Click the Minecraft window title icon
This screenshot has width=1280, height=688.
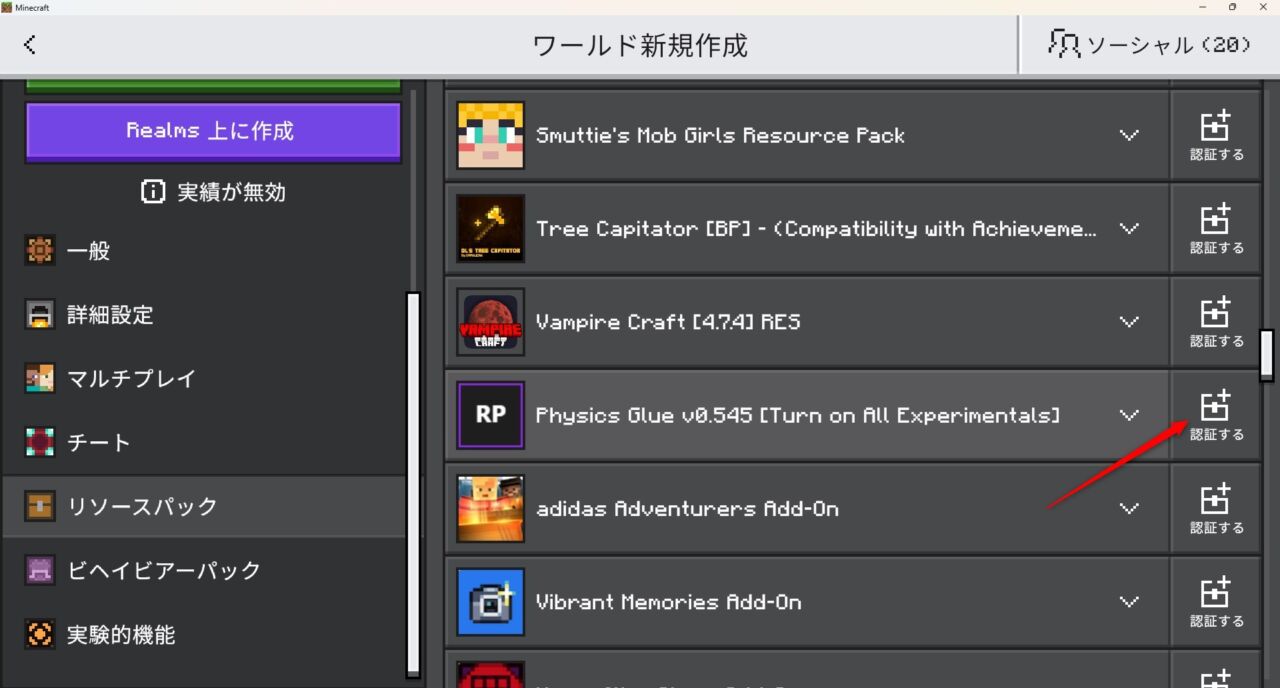7,7
